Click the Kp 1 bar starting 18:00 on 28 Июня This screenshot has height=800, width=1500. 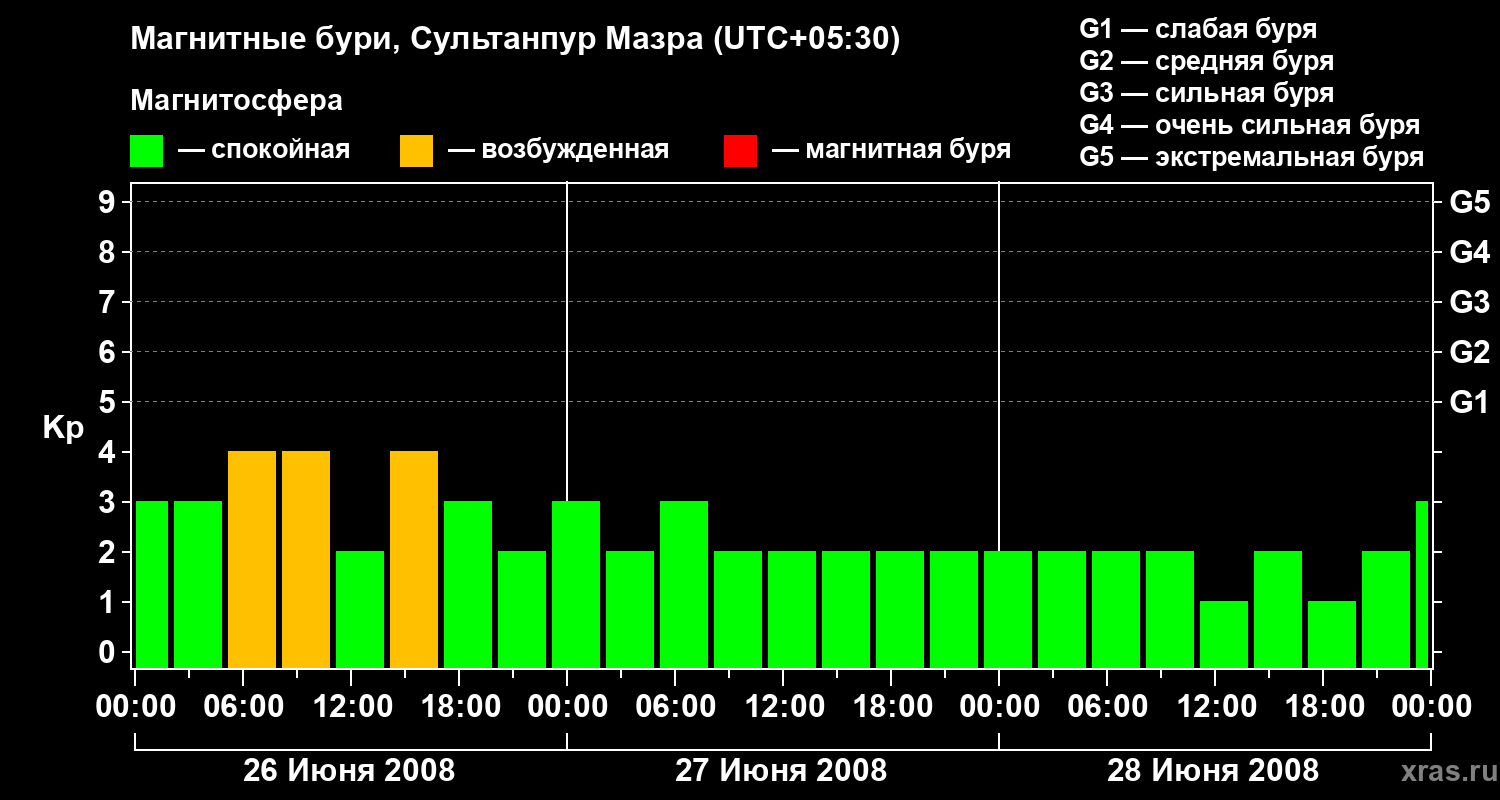pyautogui.click(x=1332, y=635)
